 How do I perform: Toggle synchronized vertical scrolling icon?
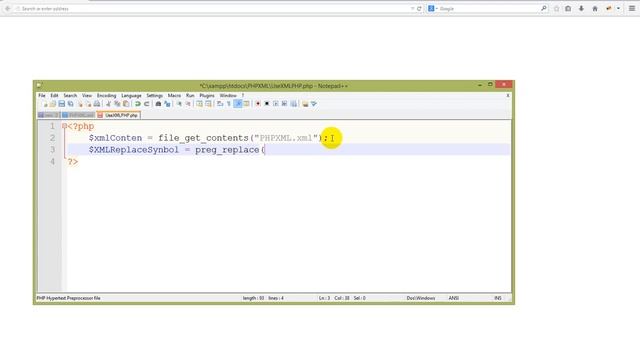point(199,104)
